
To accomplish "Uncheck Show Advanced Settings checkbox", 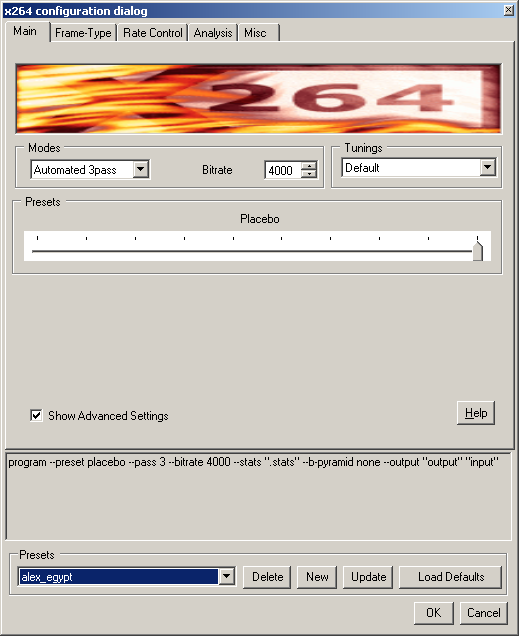I will click(36, 415).
